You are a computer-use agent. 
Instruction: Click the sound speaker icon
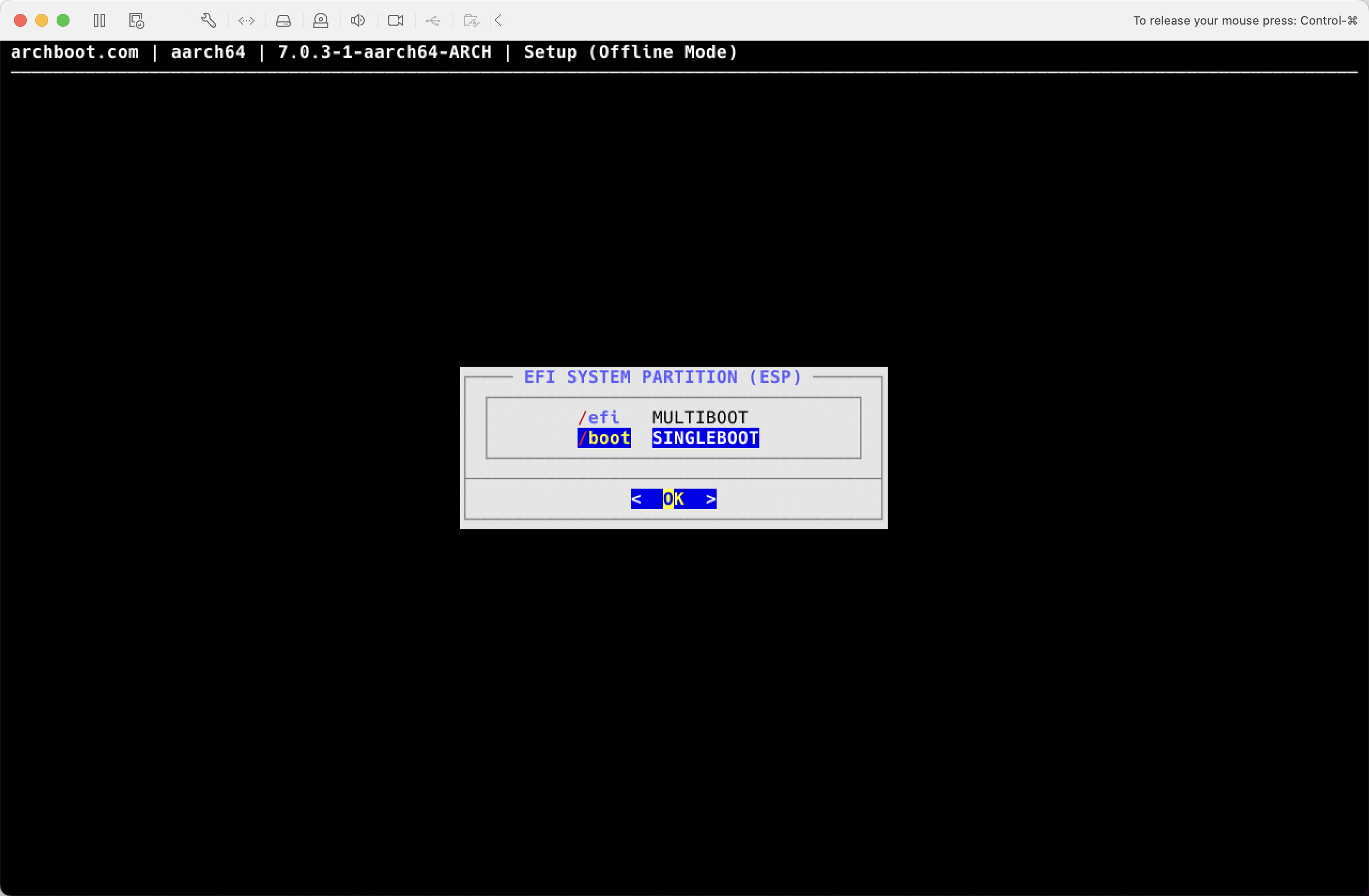[x=358, y=21]
